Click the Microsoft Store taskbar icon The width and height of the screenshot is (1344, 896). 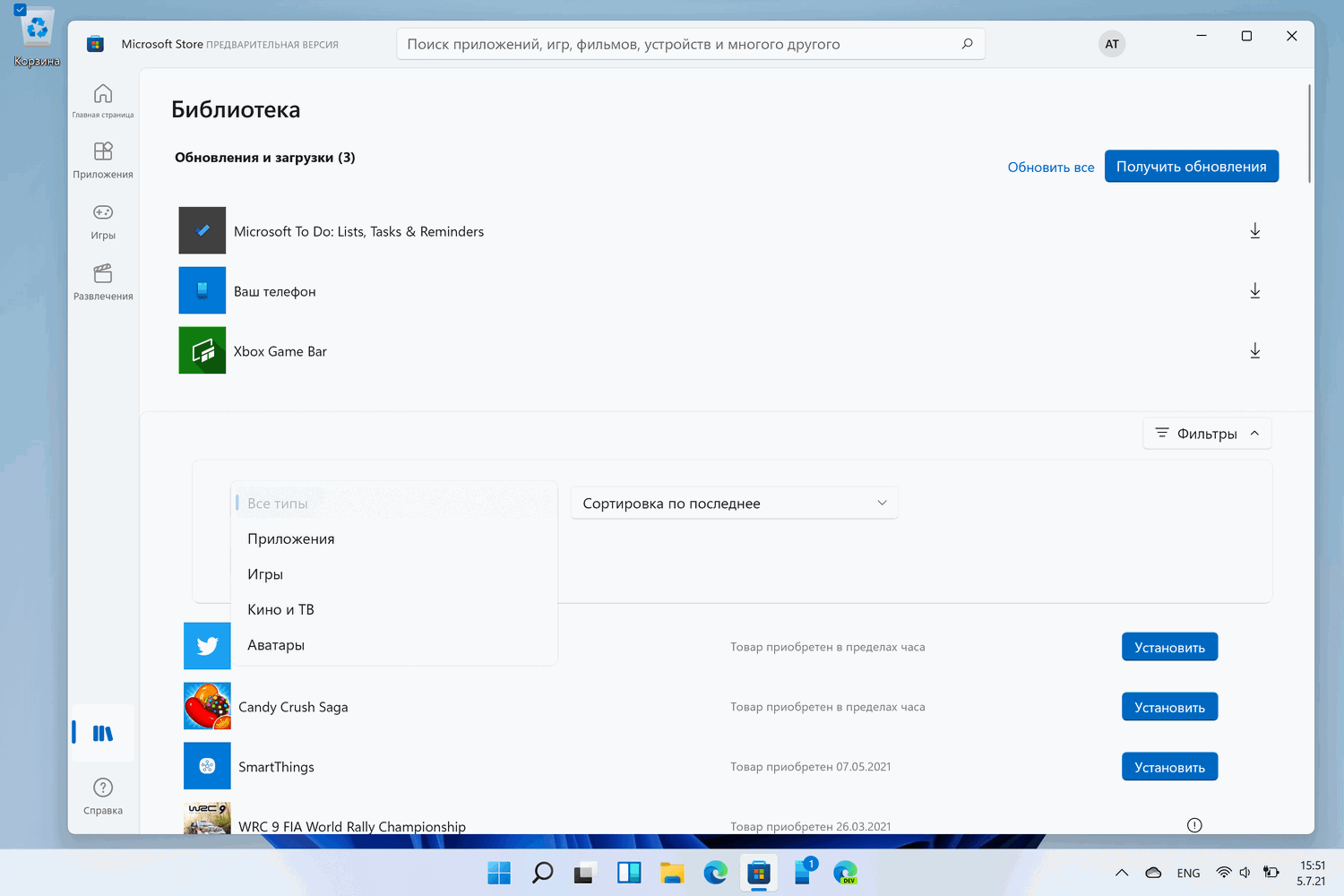pos(759,873)
